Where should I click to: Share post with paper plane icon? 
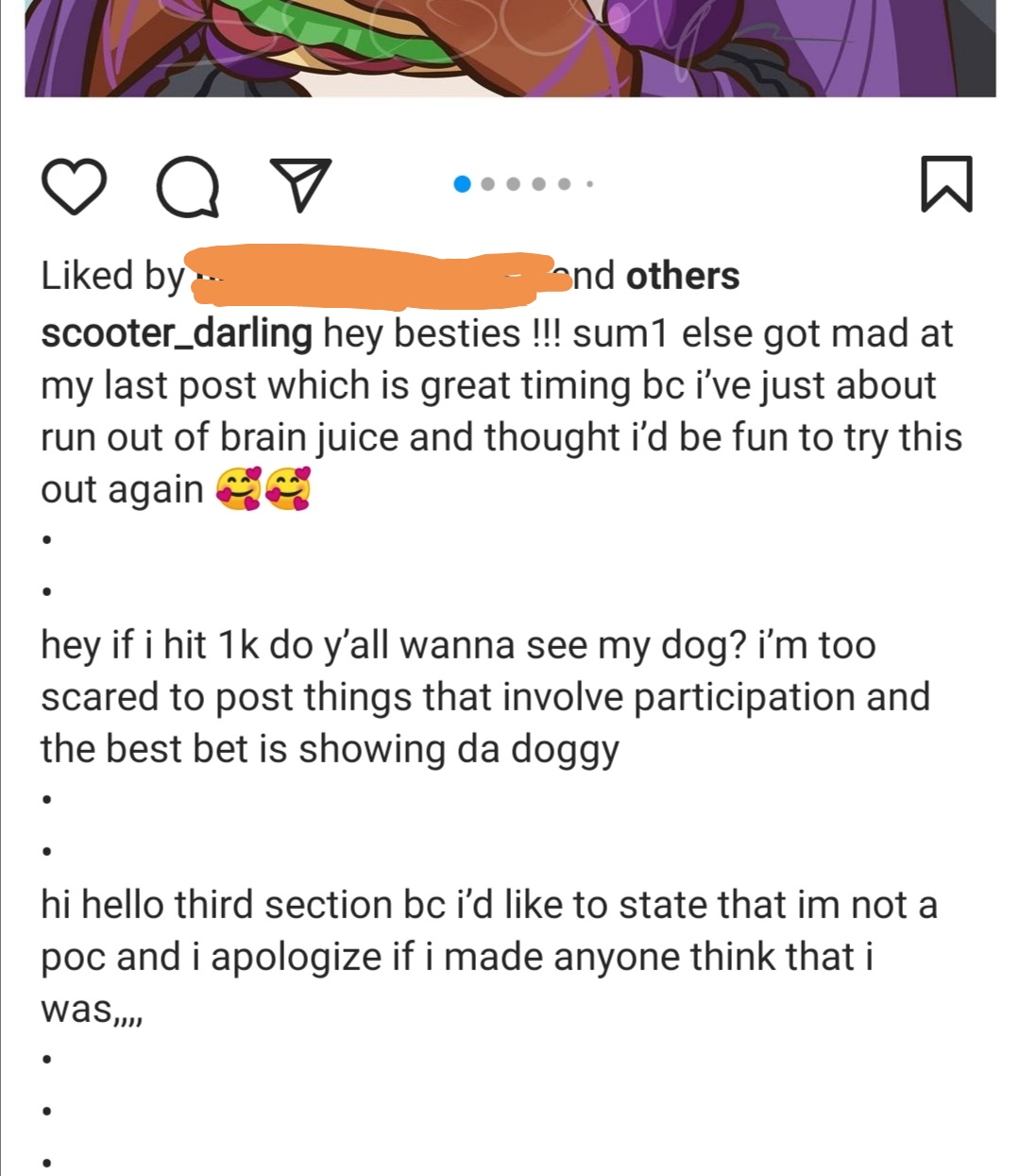tap(301, 184)
